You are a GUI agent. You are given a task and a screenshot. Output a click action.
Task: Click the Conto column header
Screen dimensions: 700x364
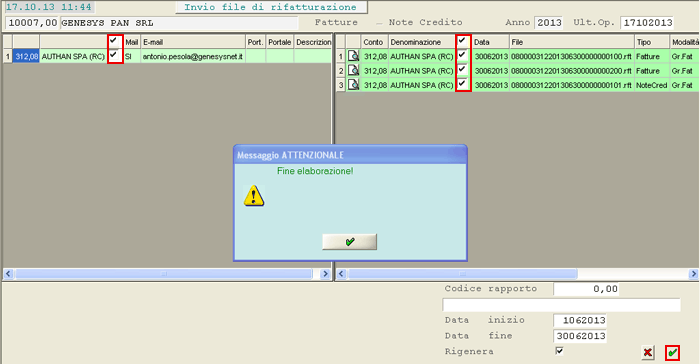(374, 42)
